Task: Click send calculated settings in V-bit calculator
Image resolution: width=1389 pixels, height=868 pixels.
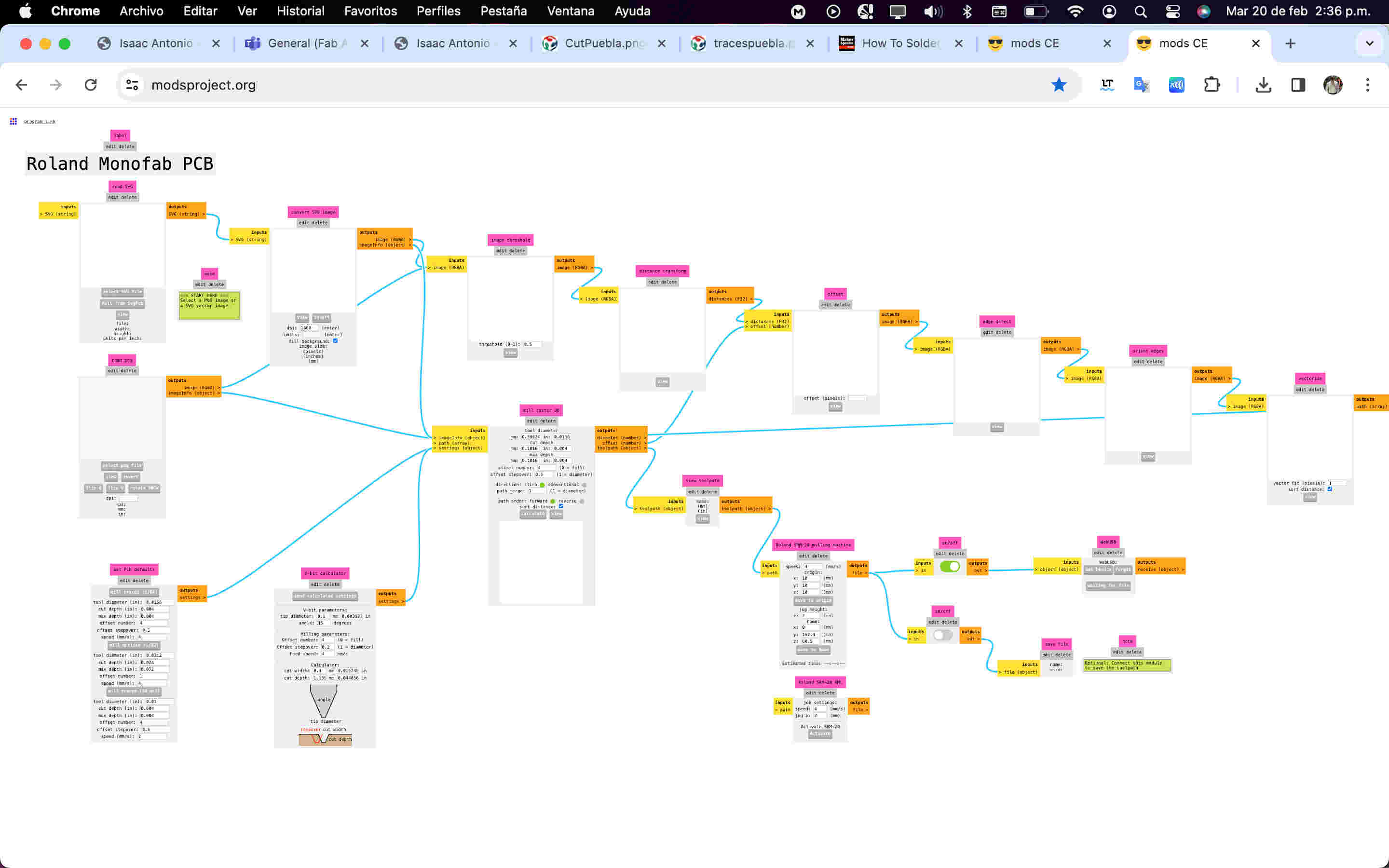Action: coord(325,596)
